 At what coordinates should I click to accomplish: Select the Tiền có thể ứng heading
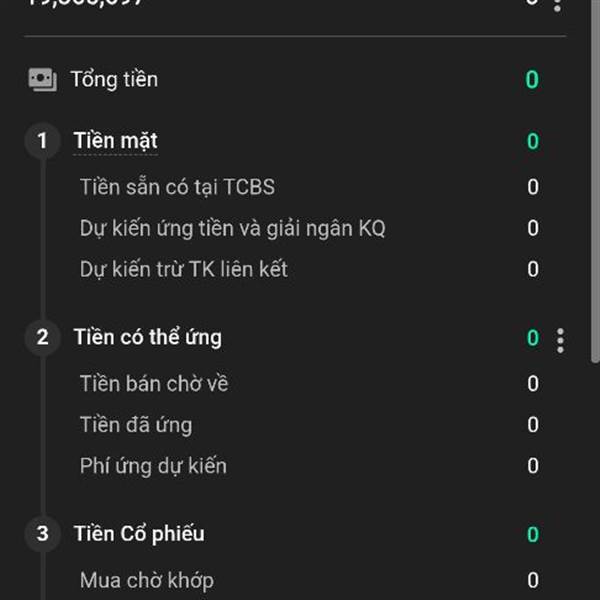(147, 337)
